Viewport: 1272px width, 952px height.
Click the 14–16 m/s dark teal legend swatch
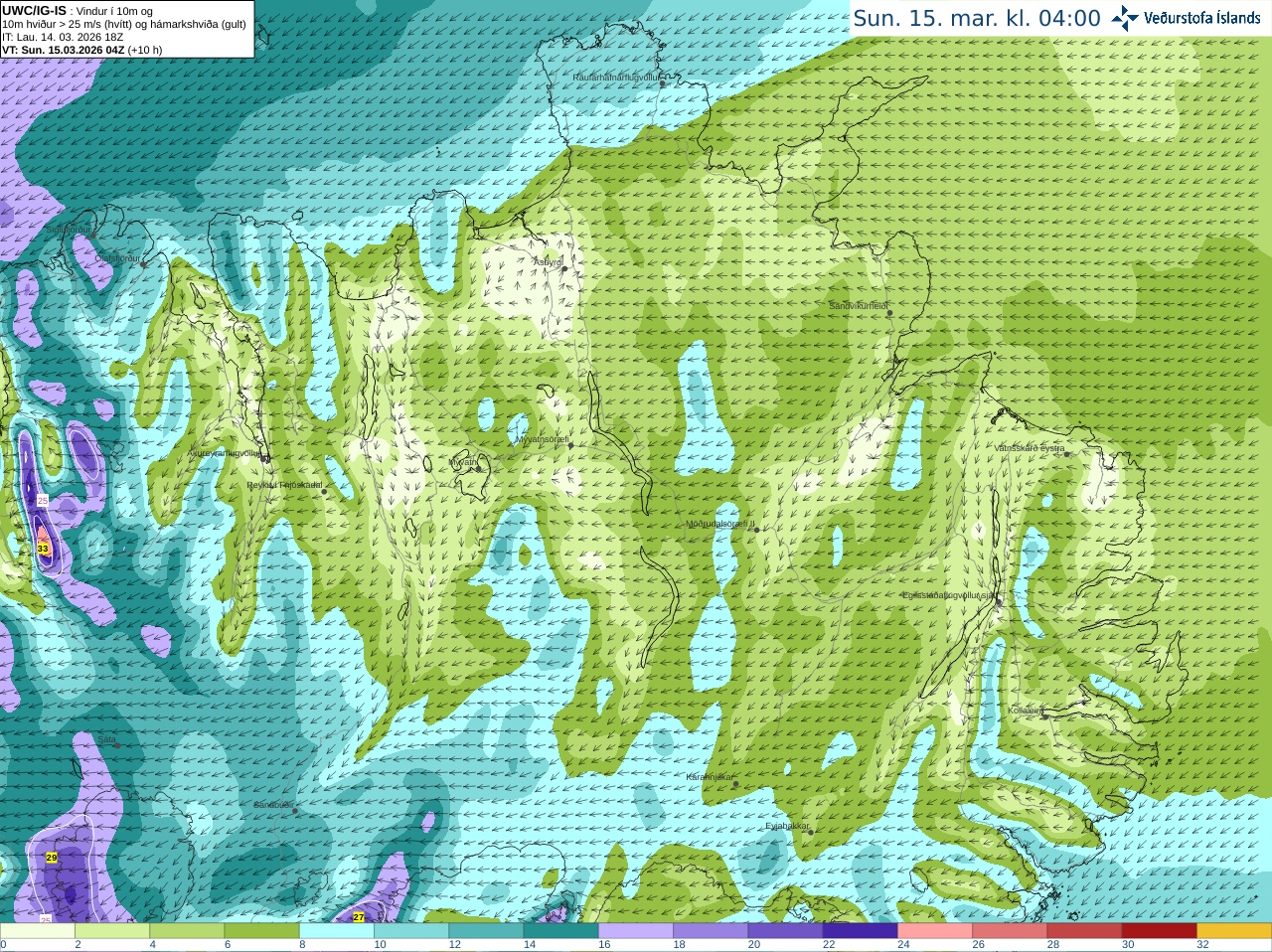[x=560, y=931]
